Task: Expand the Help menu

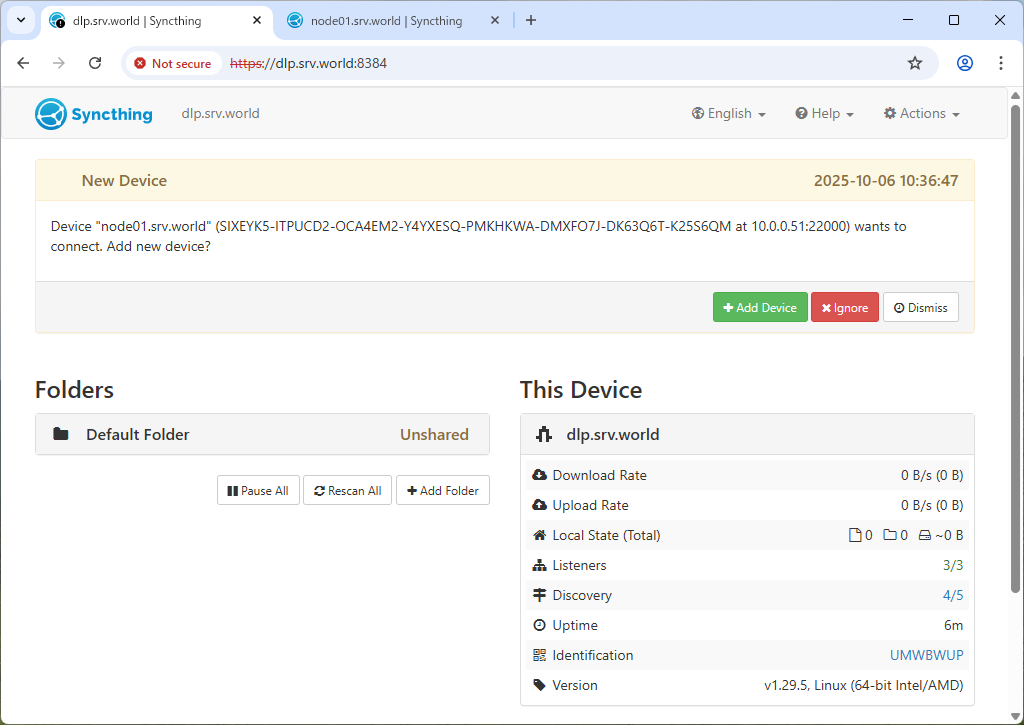Action: coord(824,114)
